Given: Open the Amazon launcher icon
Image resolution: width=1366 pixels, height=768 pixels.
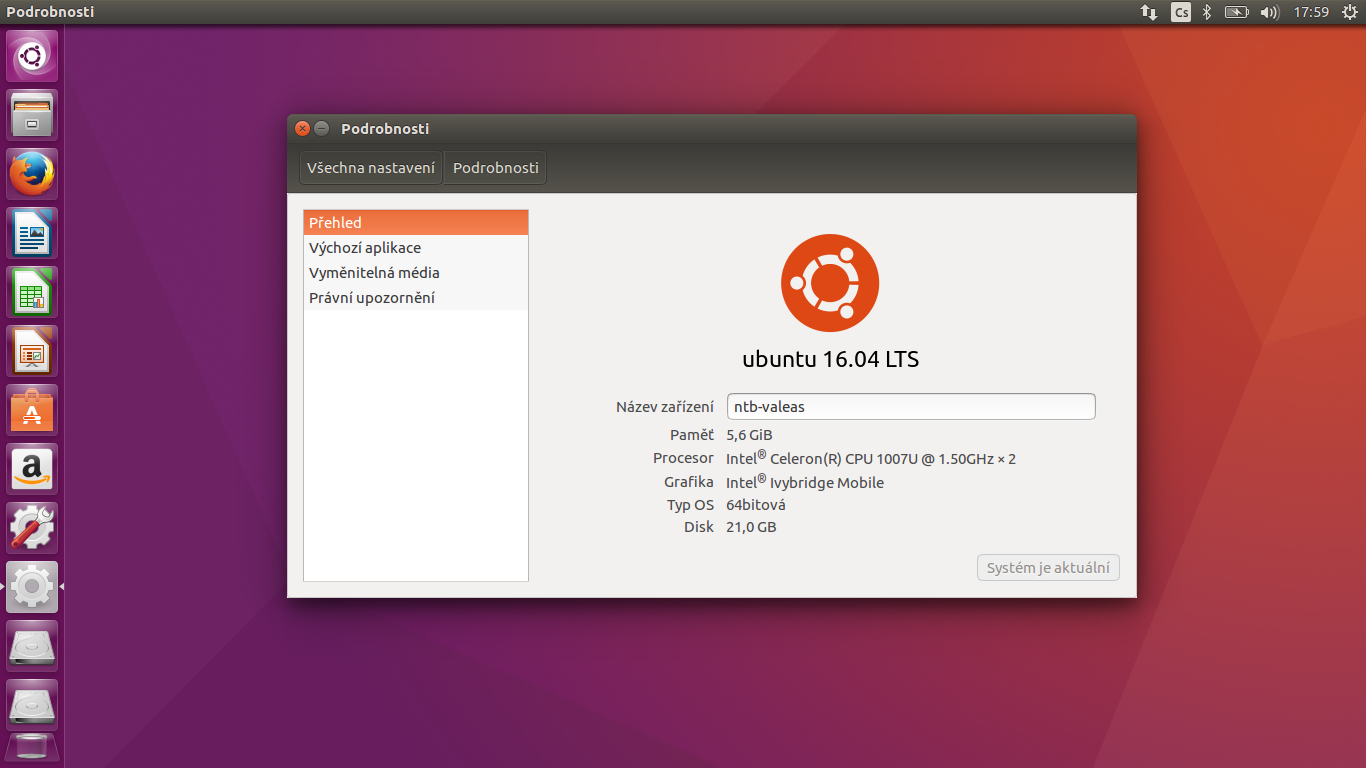Looking at the screenshot, I should [32, 469].
